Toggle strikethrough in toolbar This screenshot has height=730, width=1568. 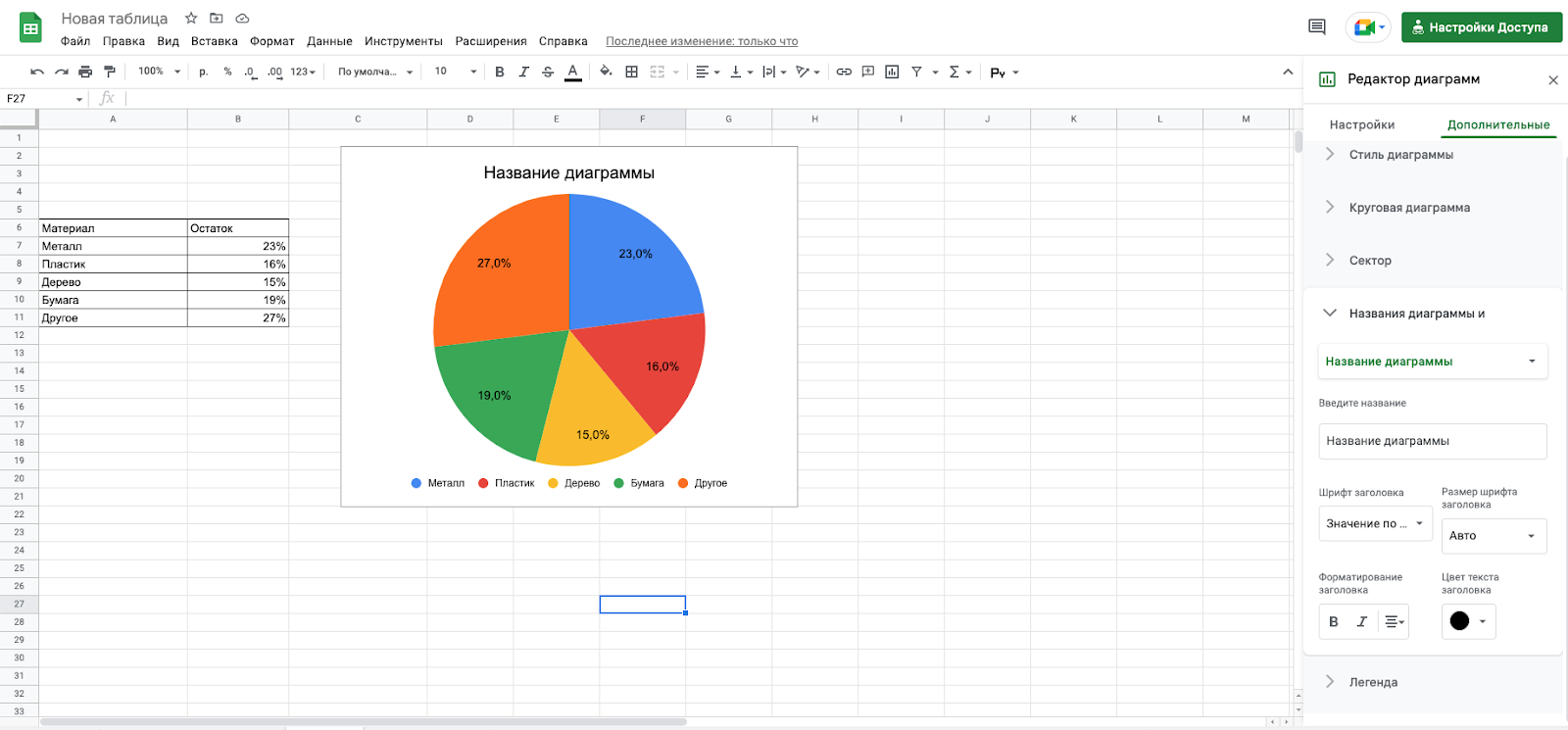pos(548,72)
